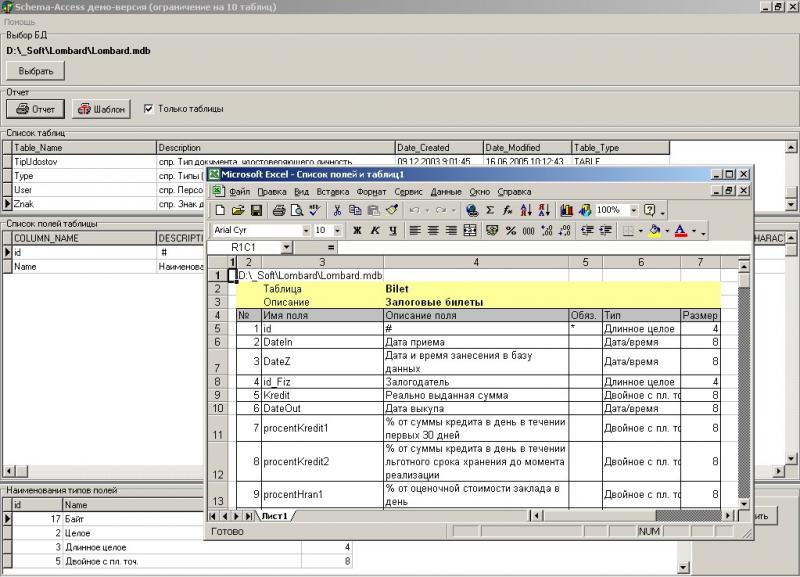This screenshot has height=577, width=800.
Task: Click the New document icon in Excel
Action: [x=220, y=210]
